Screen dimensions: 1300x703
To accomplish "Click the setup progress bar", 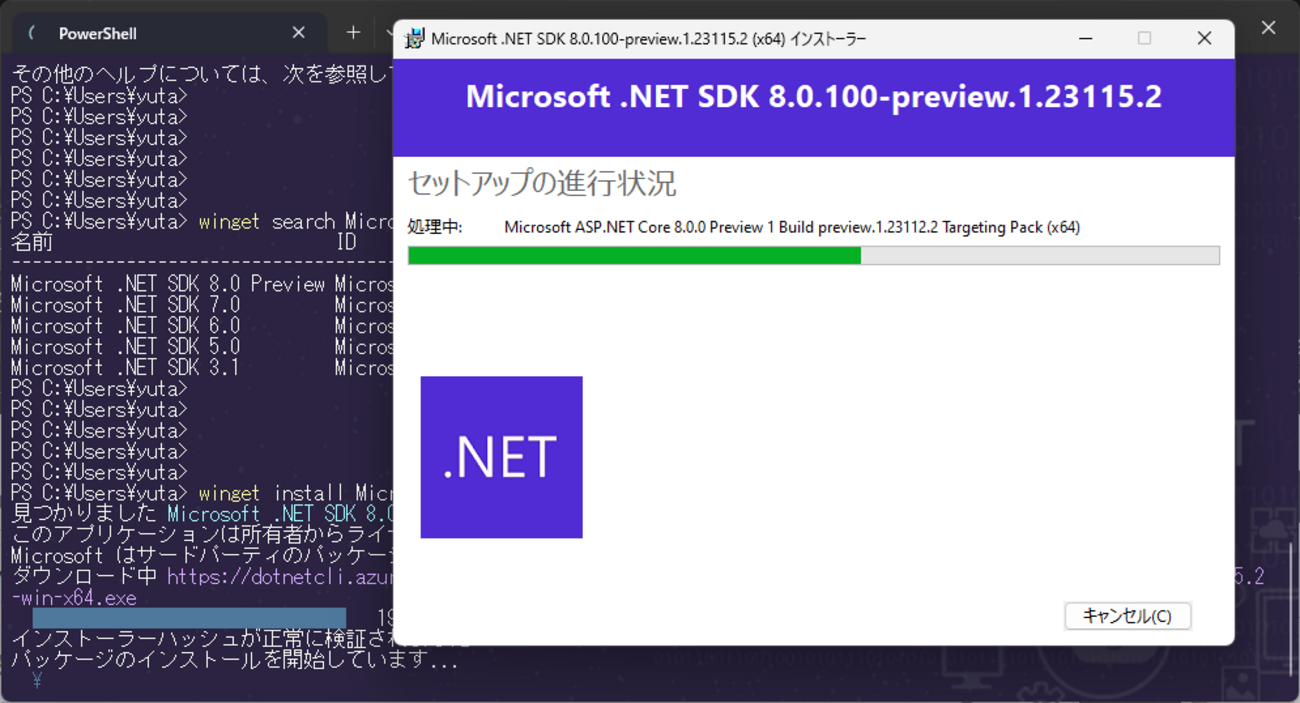I will coord(813,255).
